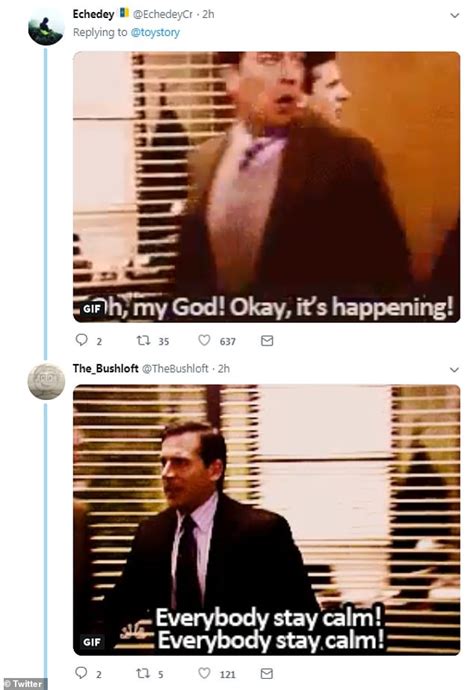The width and height of the screenshot is (474, 690).
Task: Click the @EchedeyCr handle
Action: (x=162, y=15)
